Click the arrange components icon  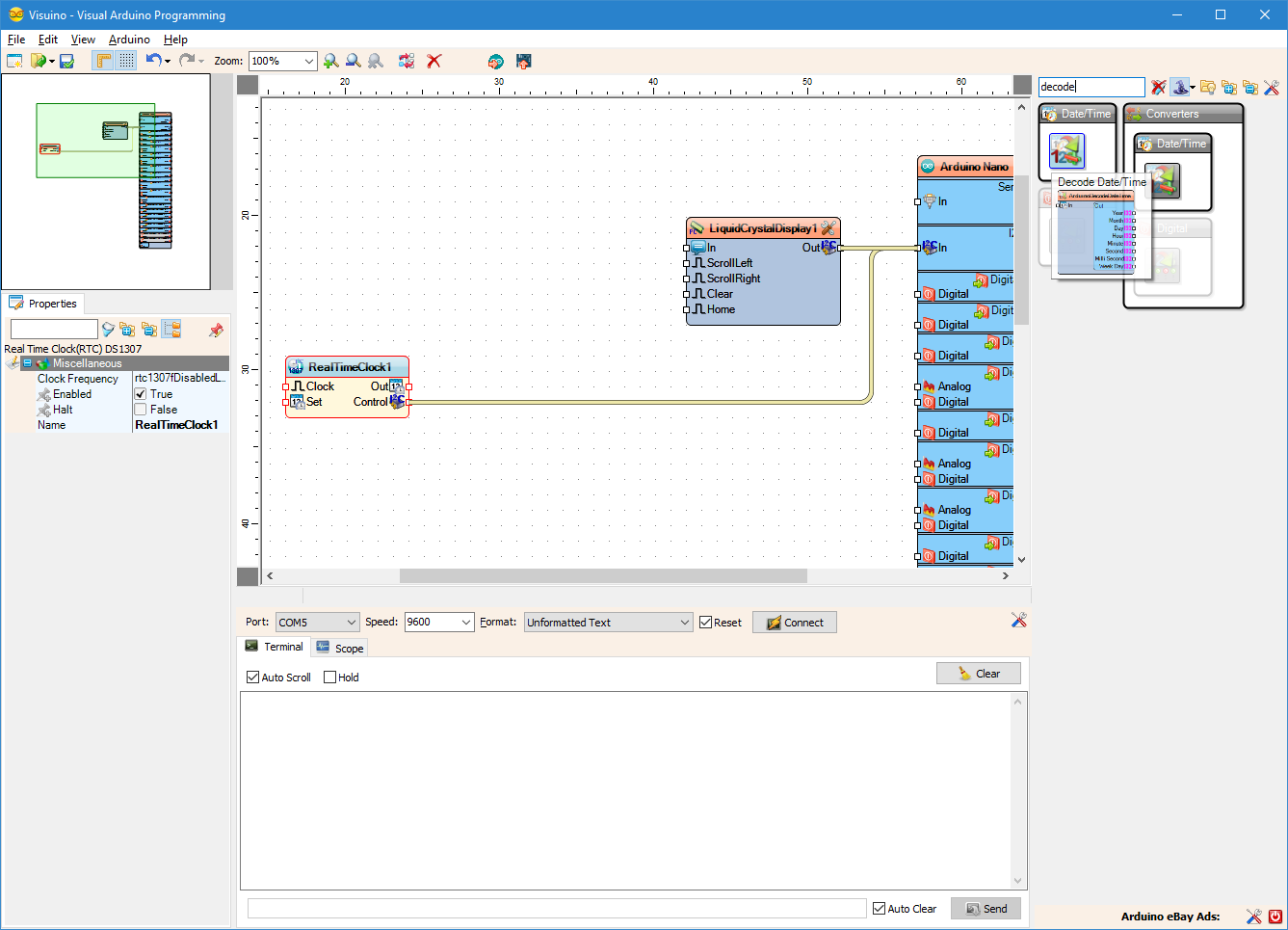pos(407,61)
